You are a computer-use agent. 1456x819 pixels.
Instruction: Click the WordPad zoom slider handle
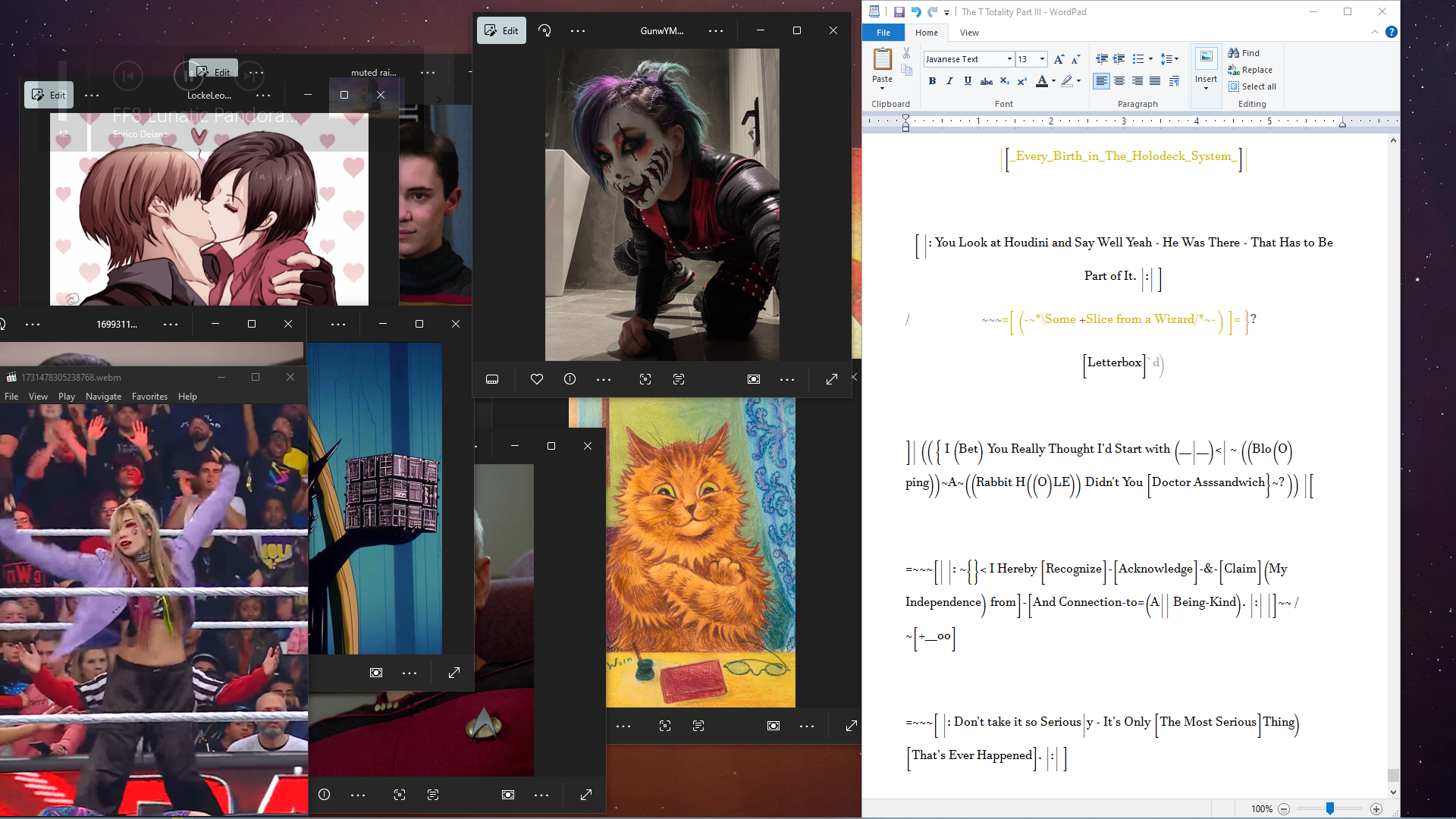click(1330, 809)
